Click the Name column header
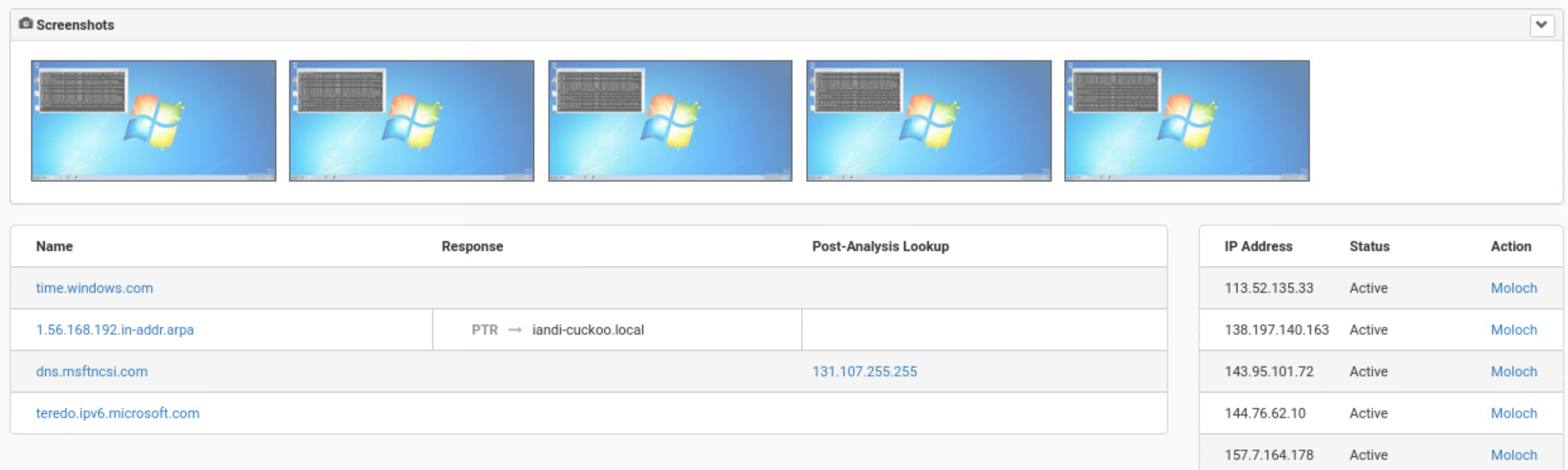The height and width of the screenshot is (470, 1568). (54, 246)
